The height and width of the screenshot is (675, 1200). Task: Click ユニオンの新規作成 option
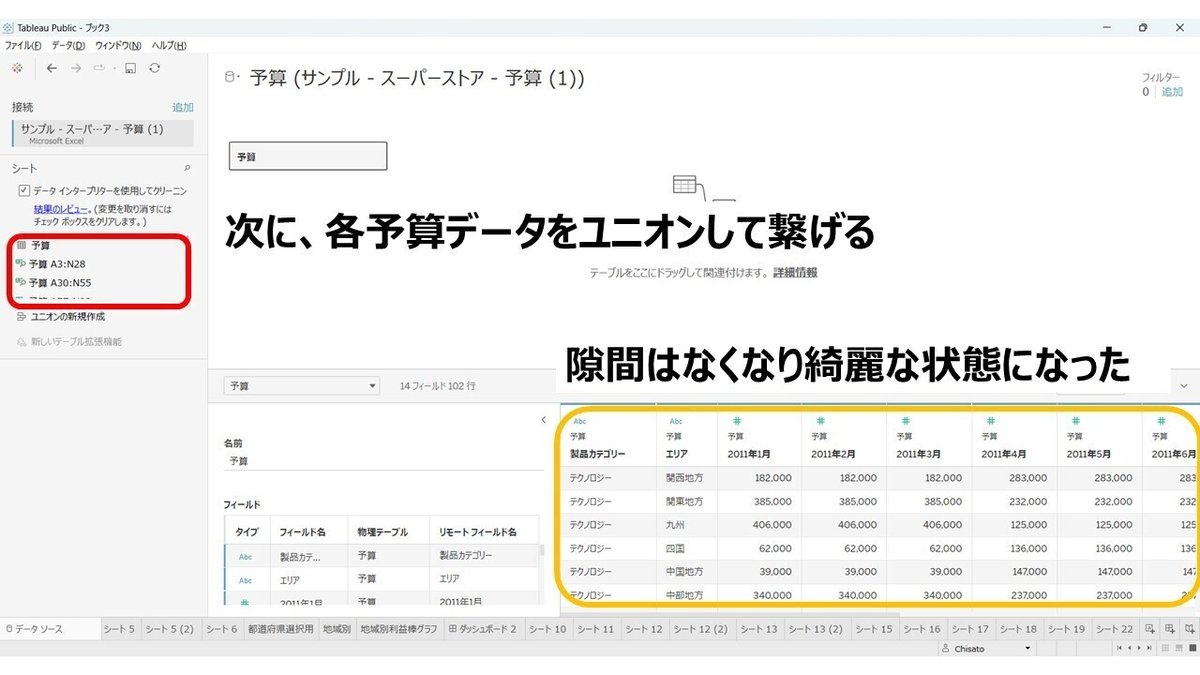click(68, 316)
